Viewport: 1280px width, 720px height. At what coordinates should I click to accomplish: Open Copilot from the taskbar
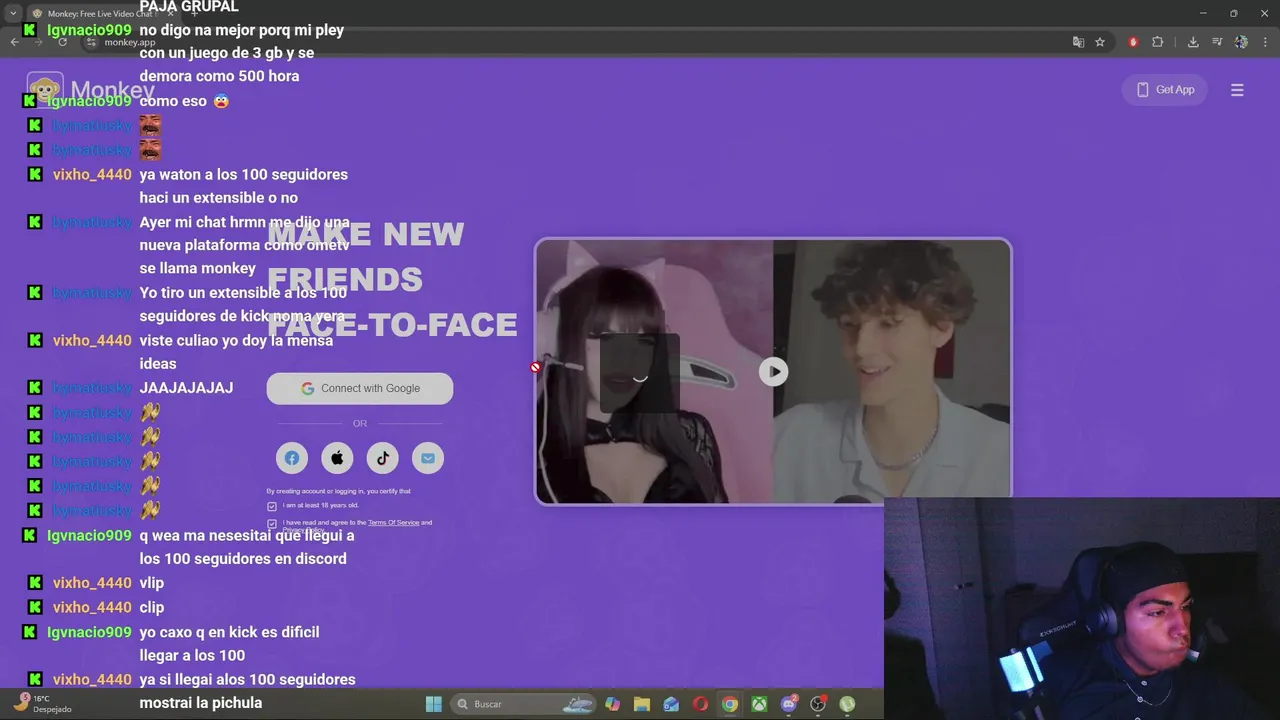pos(612,704)
